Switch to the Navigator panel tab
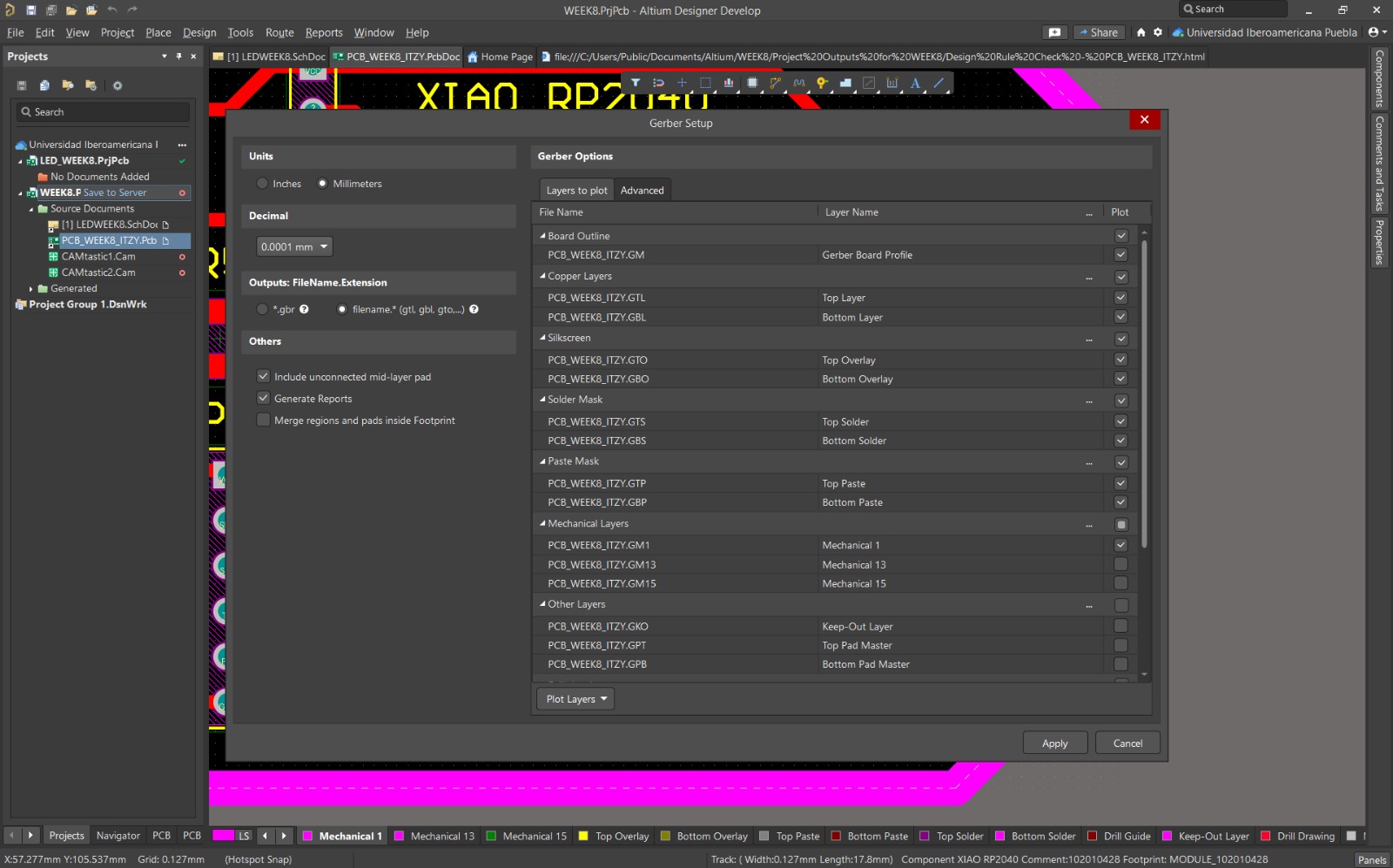This screenshot has width=1393, height=868. (x=118, y=836)
